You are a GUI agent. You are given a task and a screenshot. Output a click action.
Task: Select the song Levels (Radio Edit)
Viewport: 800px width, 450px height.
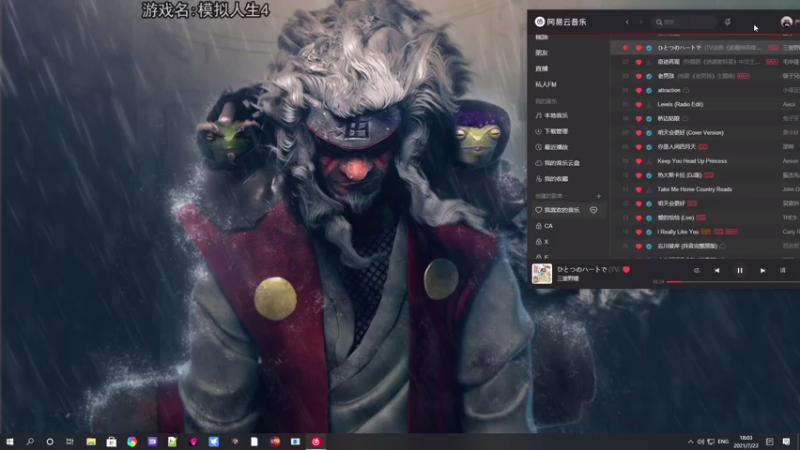680,104
